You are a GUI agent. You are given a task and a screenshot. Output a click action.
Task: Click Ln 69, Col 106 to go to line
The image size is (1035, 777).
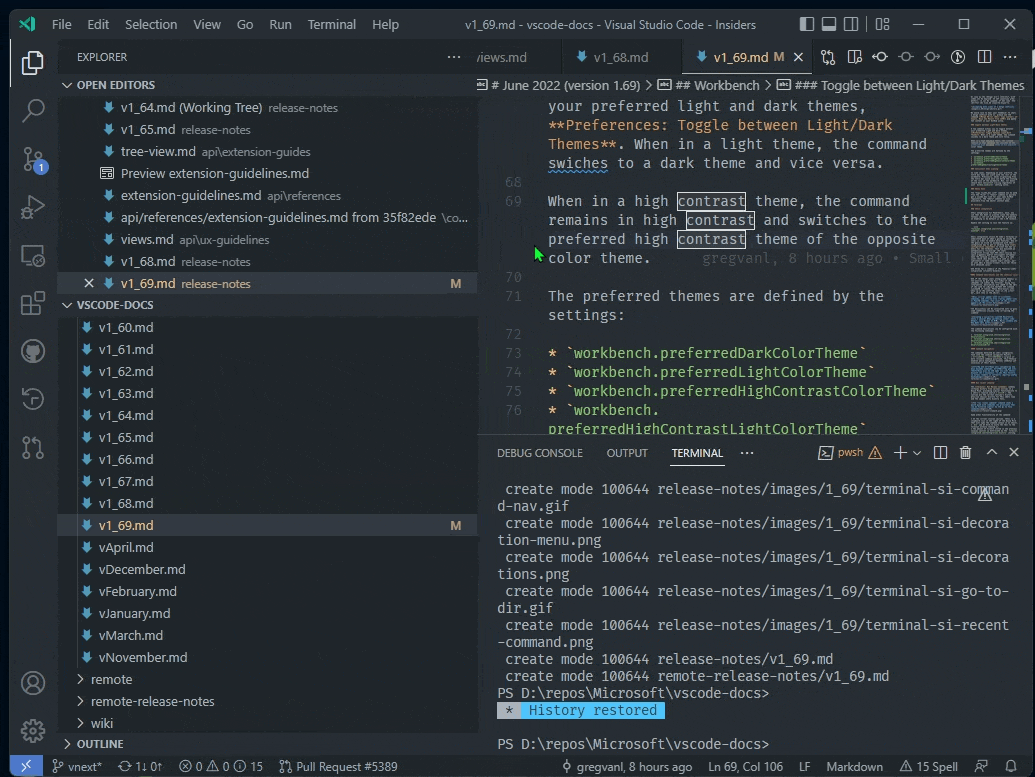(x=745, y=766)
